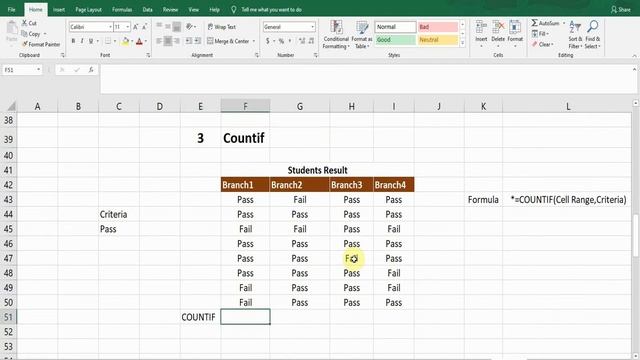This screenshot has height=360, width=640.
Task: Click the Cut scissors icon
Action: click(x=24, y=23)
